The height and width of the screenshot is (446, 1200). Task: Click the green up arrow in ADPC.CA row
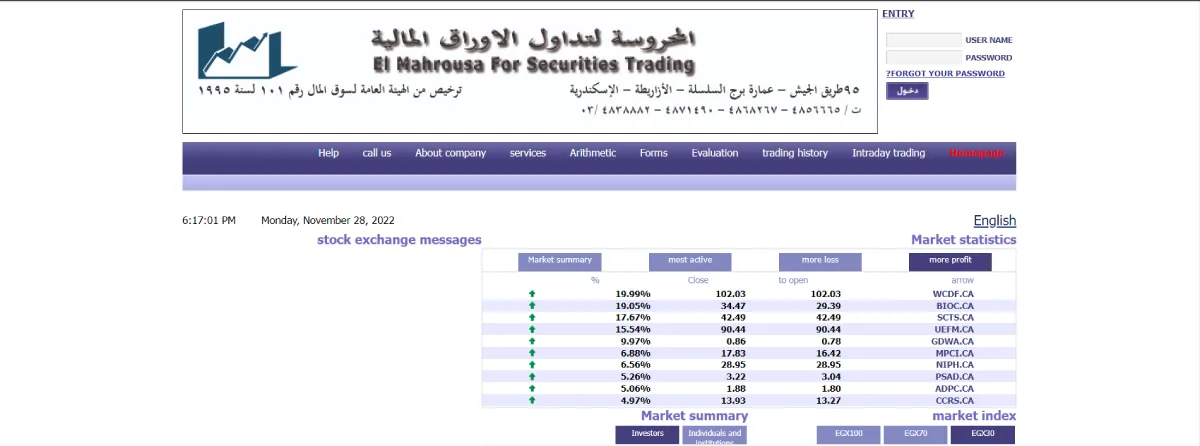532,389
